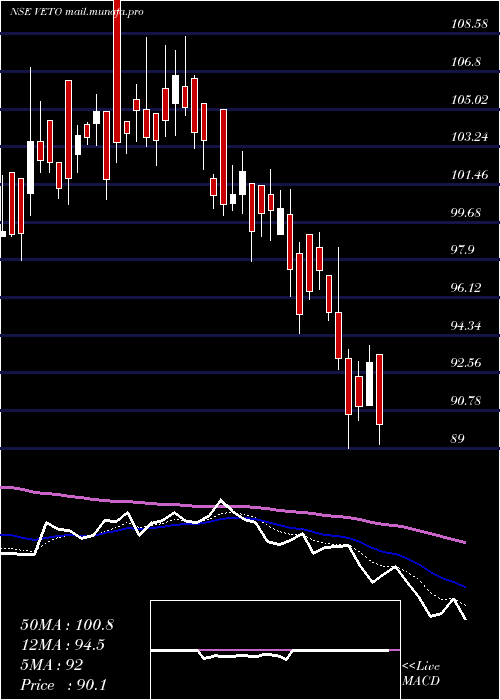Click the MACD inset panel
This screenshot has width=500, height=700.
coord(275,650)
